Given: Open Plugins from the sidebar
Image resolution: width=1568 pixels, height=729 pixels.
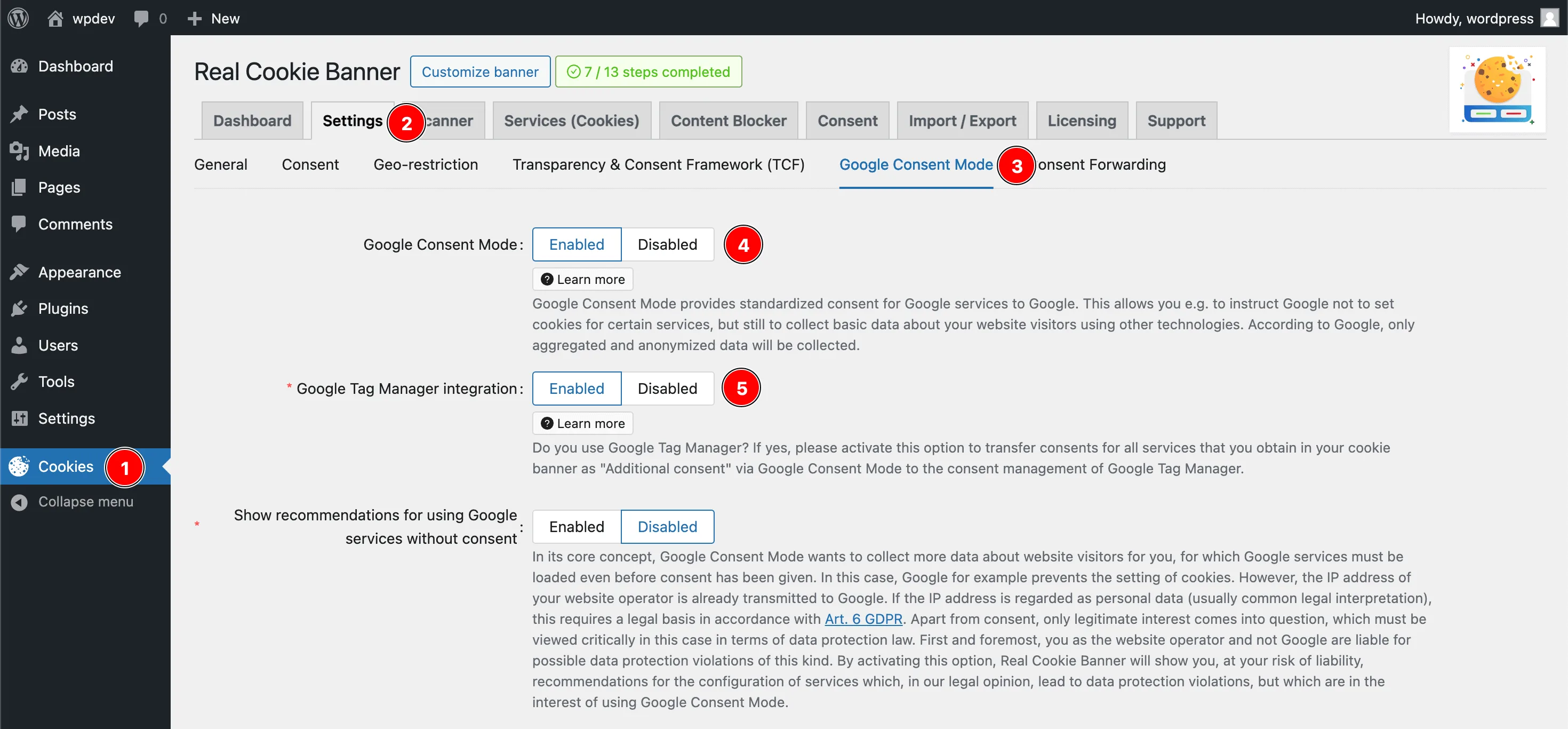Looking at the screenshot, I should point(63,309).
